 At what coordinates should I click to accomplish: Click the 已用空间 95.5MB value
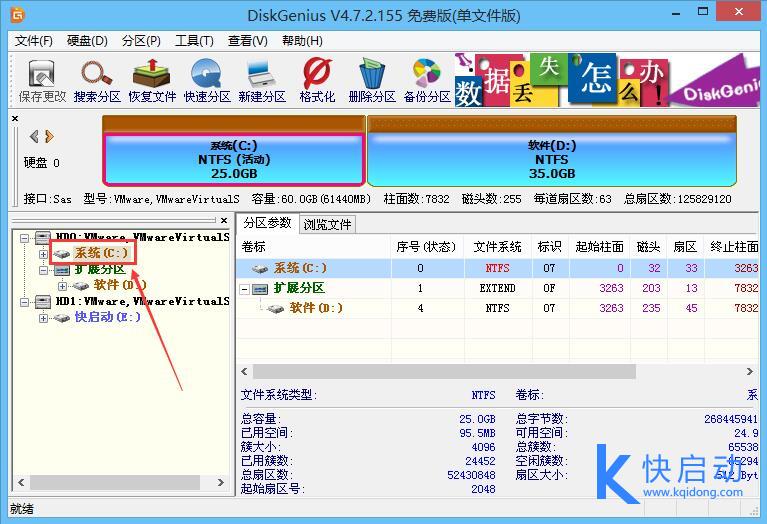[x=477, y=433]
